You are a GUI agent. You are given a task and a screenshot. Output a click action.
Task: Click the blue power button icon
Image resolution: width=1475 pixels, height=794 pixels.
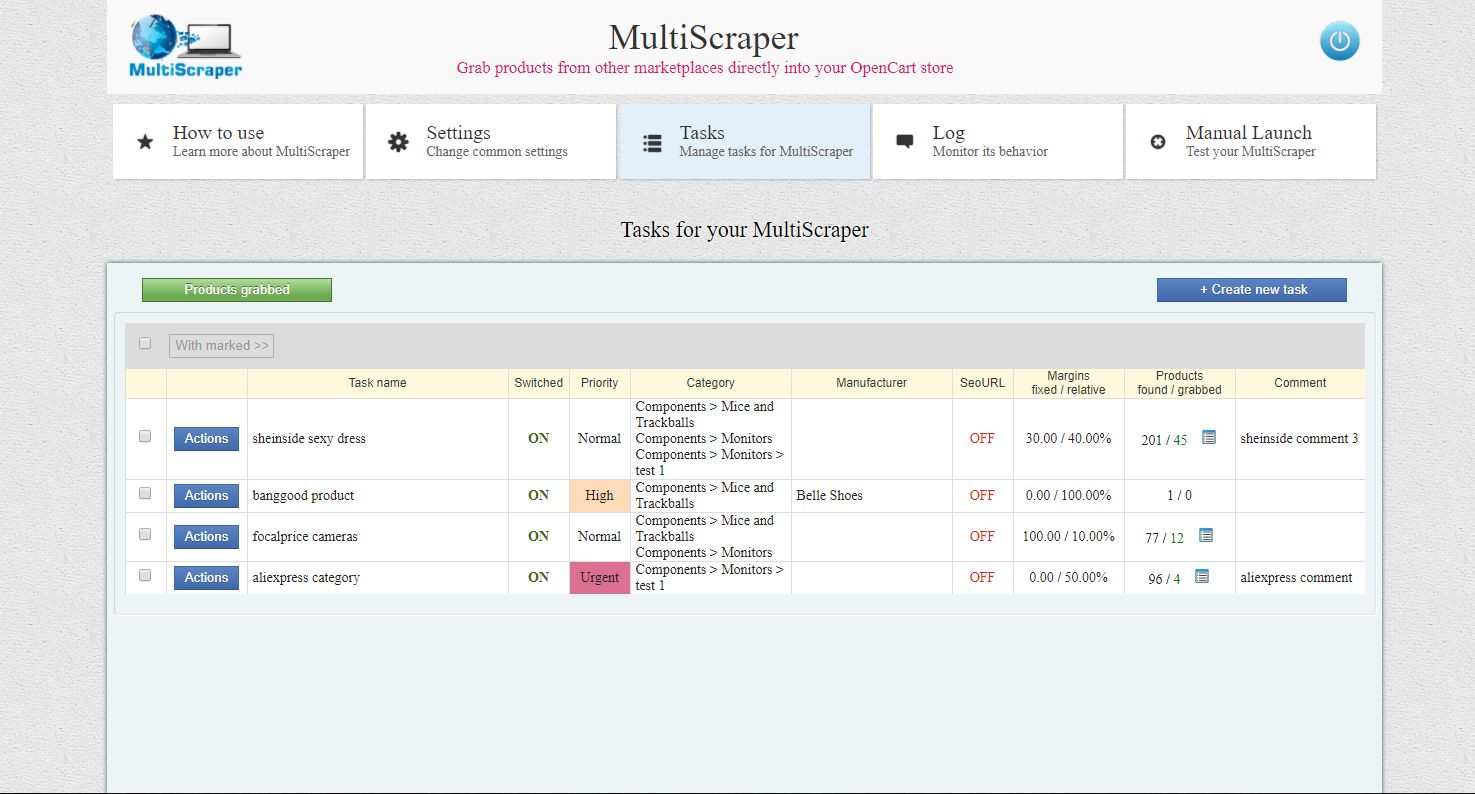pyautogui.click(x=1339, y=42)
